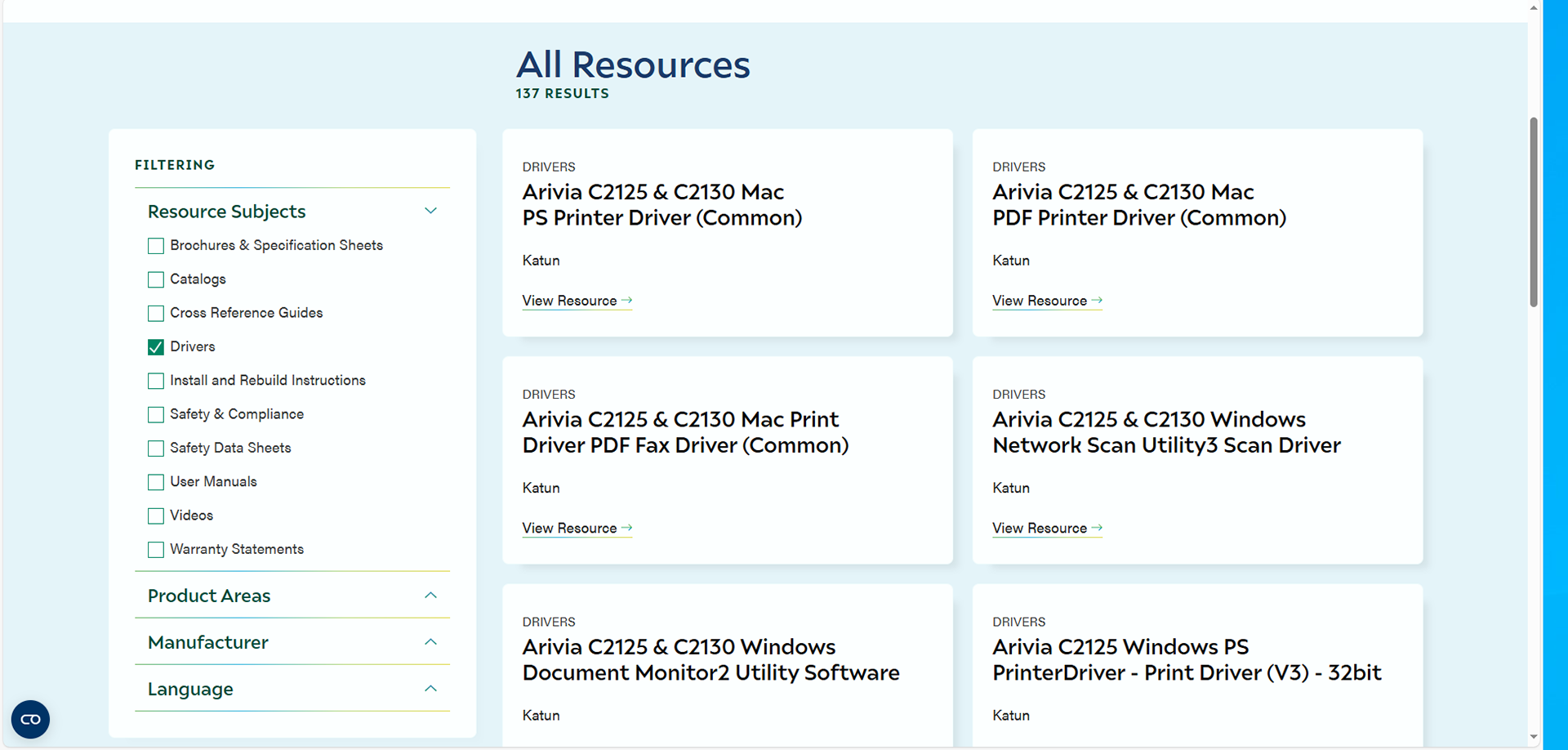
Task: Check the Warranty Statements checkbox
Action: point(155,549)
